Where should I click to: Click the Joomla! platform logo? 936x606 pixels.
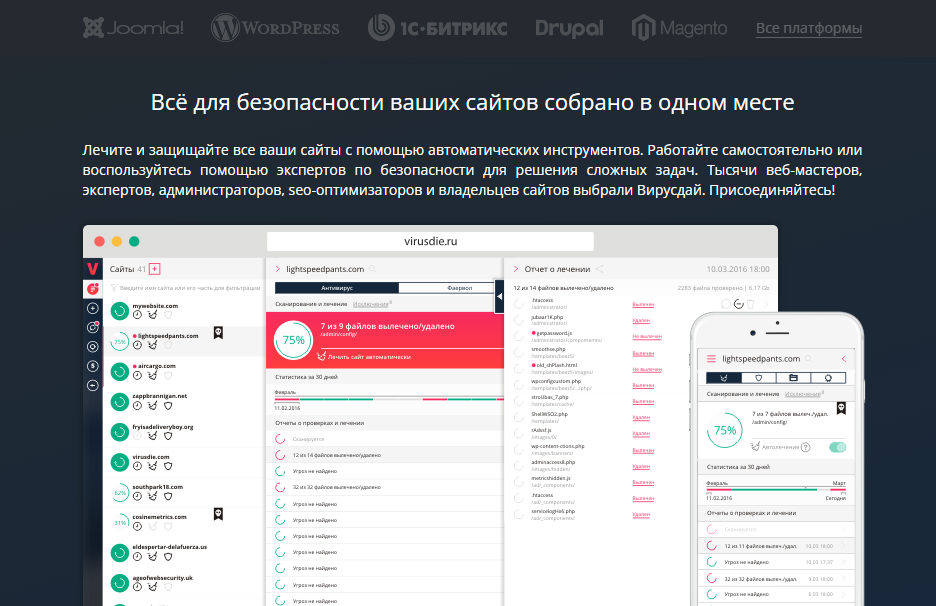[x=133, y=28]
